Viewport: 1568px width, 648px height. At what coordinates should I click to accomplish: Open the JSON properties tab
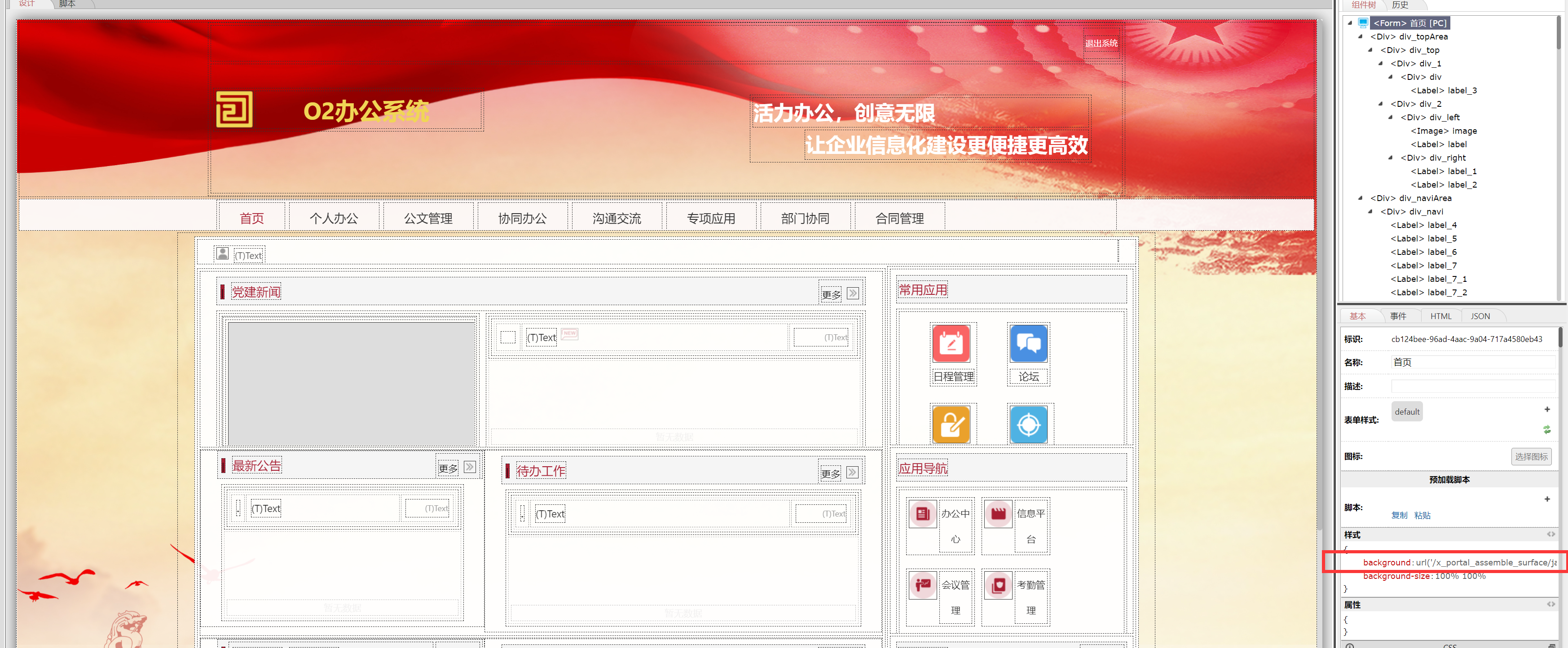1480,316
